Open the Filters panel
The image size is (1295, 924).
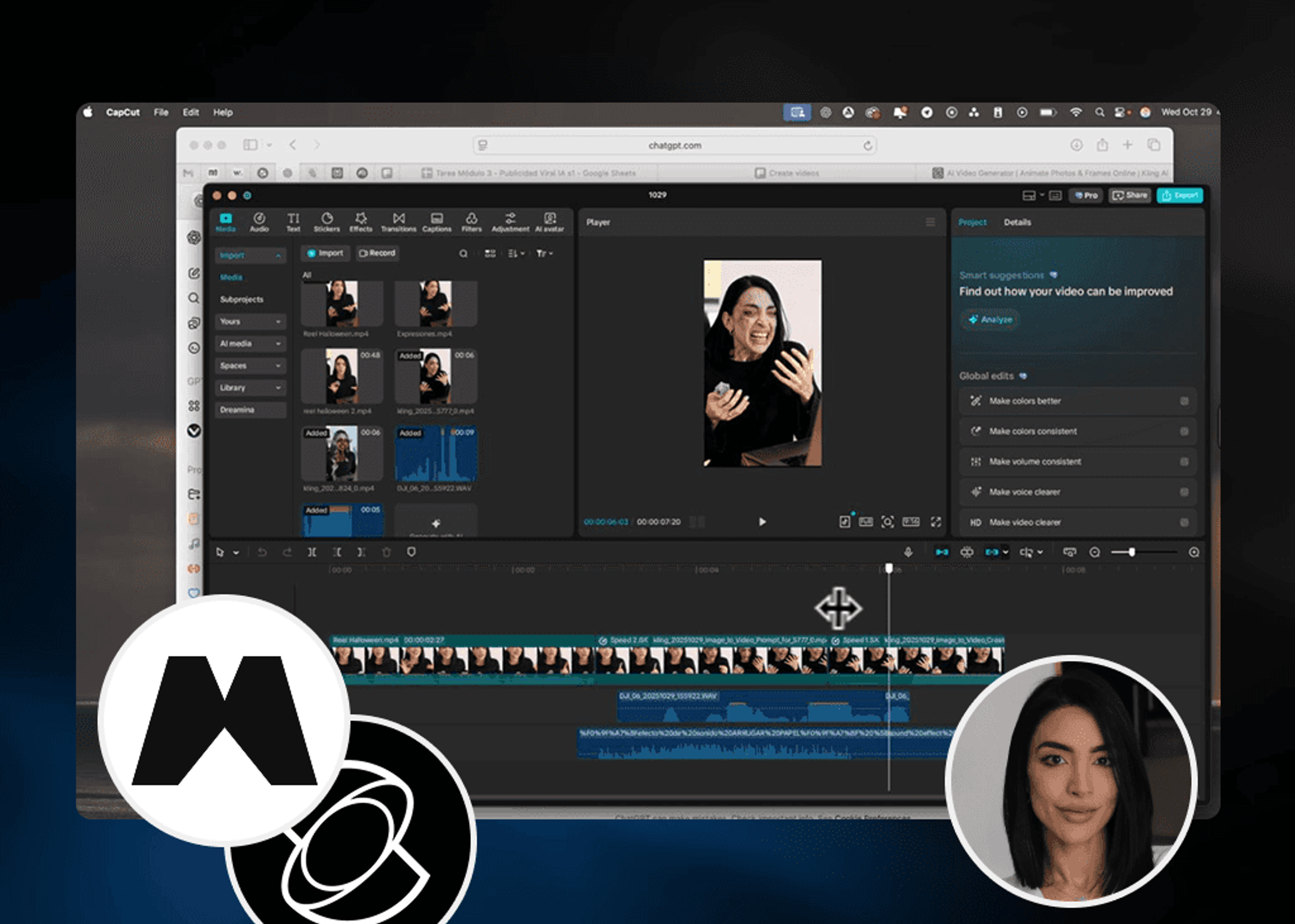[471, 222]
